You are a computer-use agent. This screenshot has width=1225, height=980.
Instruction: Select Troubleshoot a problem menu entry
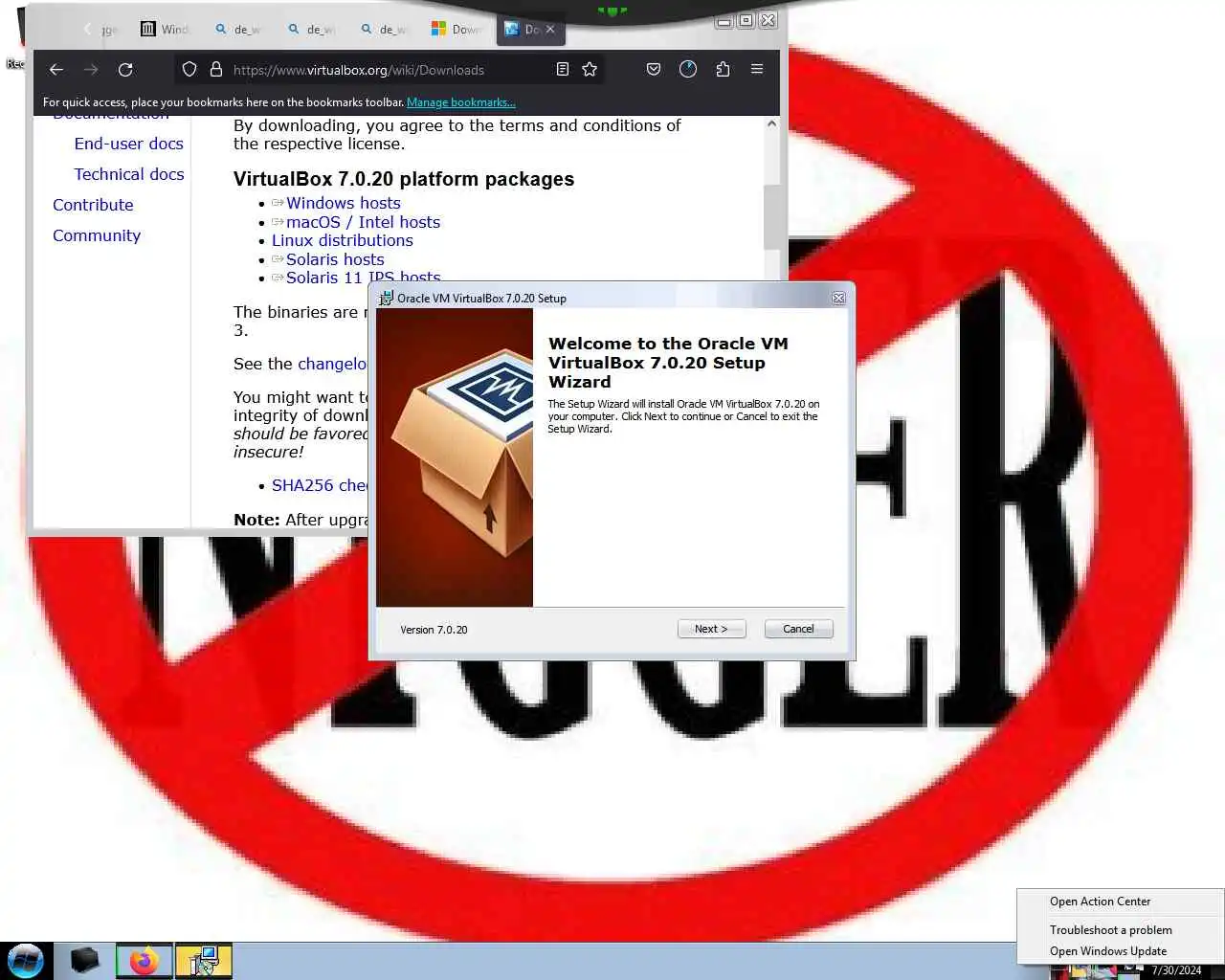pyautogui.click(x=1110, y=930)
